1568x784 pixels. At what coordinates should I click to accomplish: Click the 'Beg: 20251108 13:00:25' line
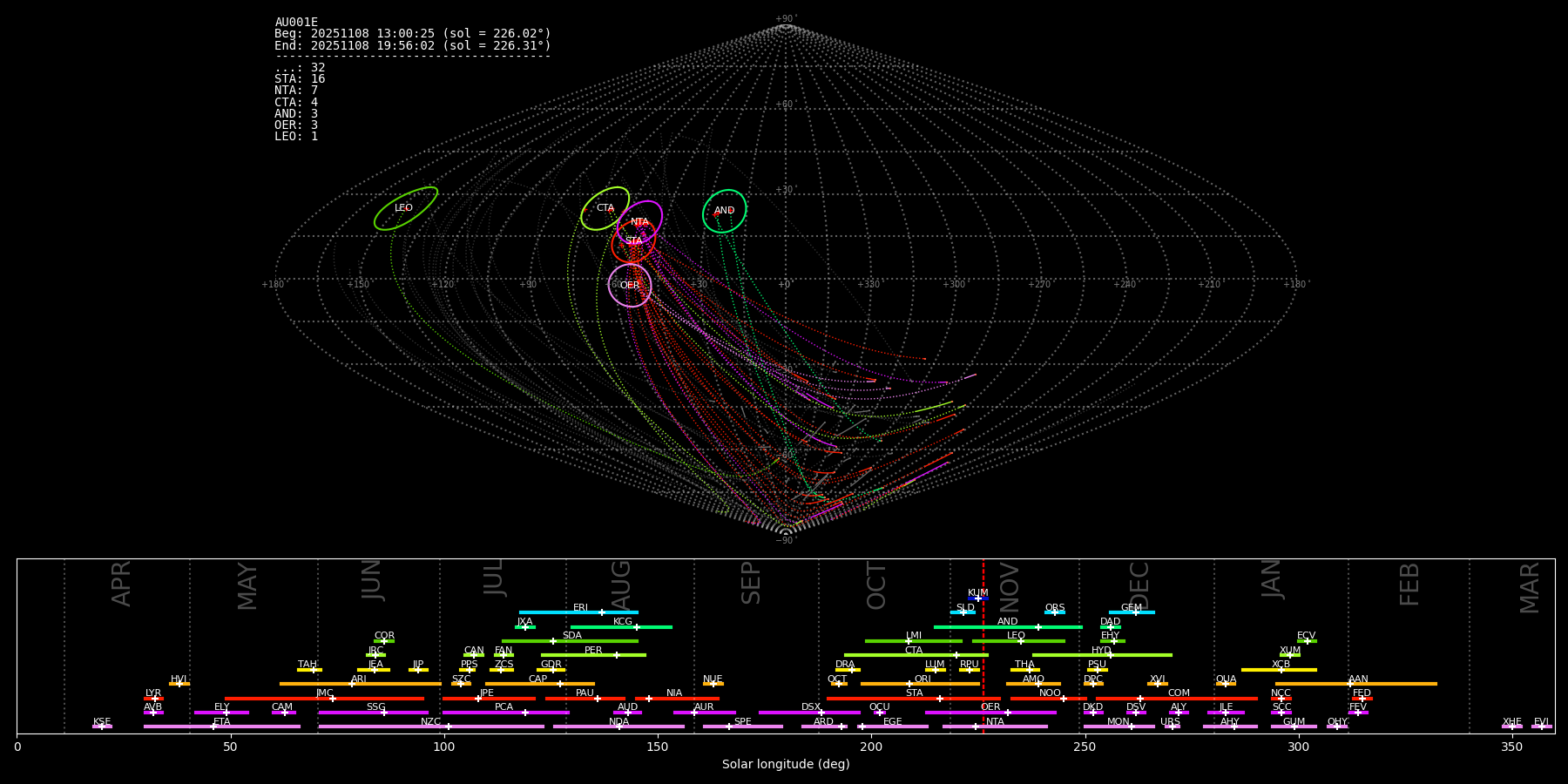pos(413,34)
